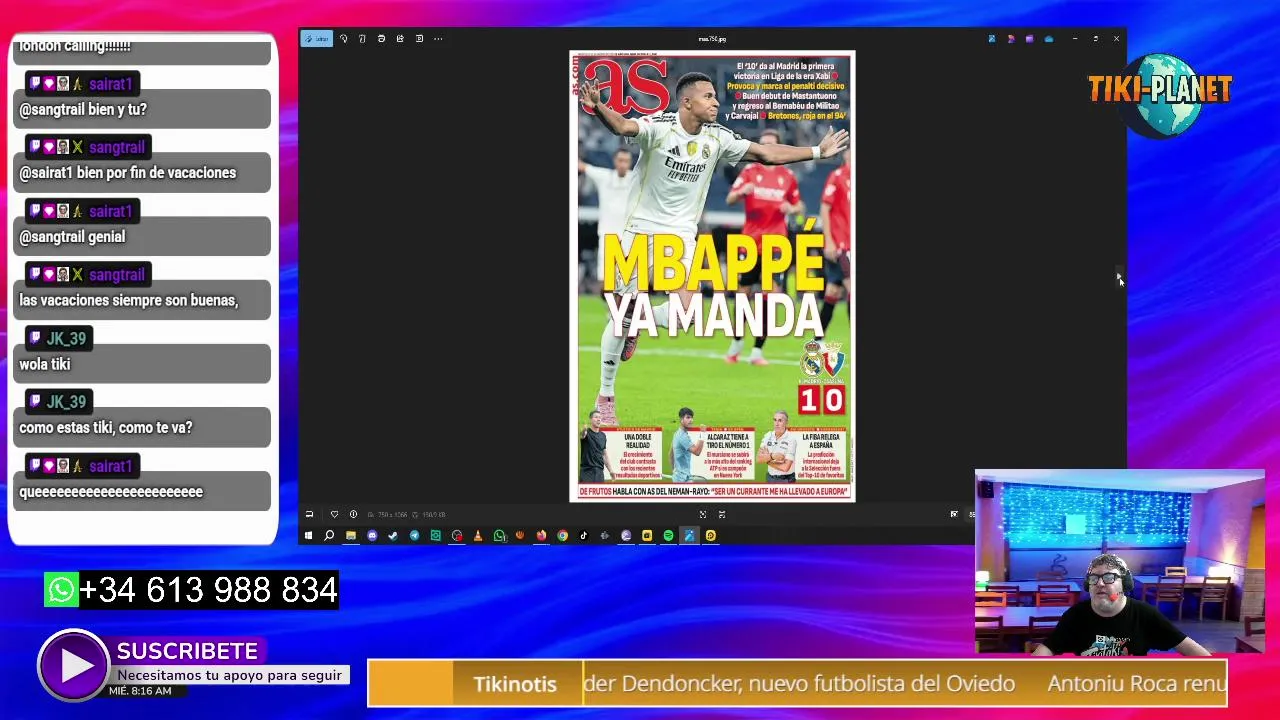This screenshot has height=720, width=1280.
Task: Rotate the image using the toolbar icon
Action: point(343,39)
